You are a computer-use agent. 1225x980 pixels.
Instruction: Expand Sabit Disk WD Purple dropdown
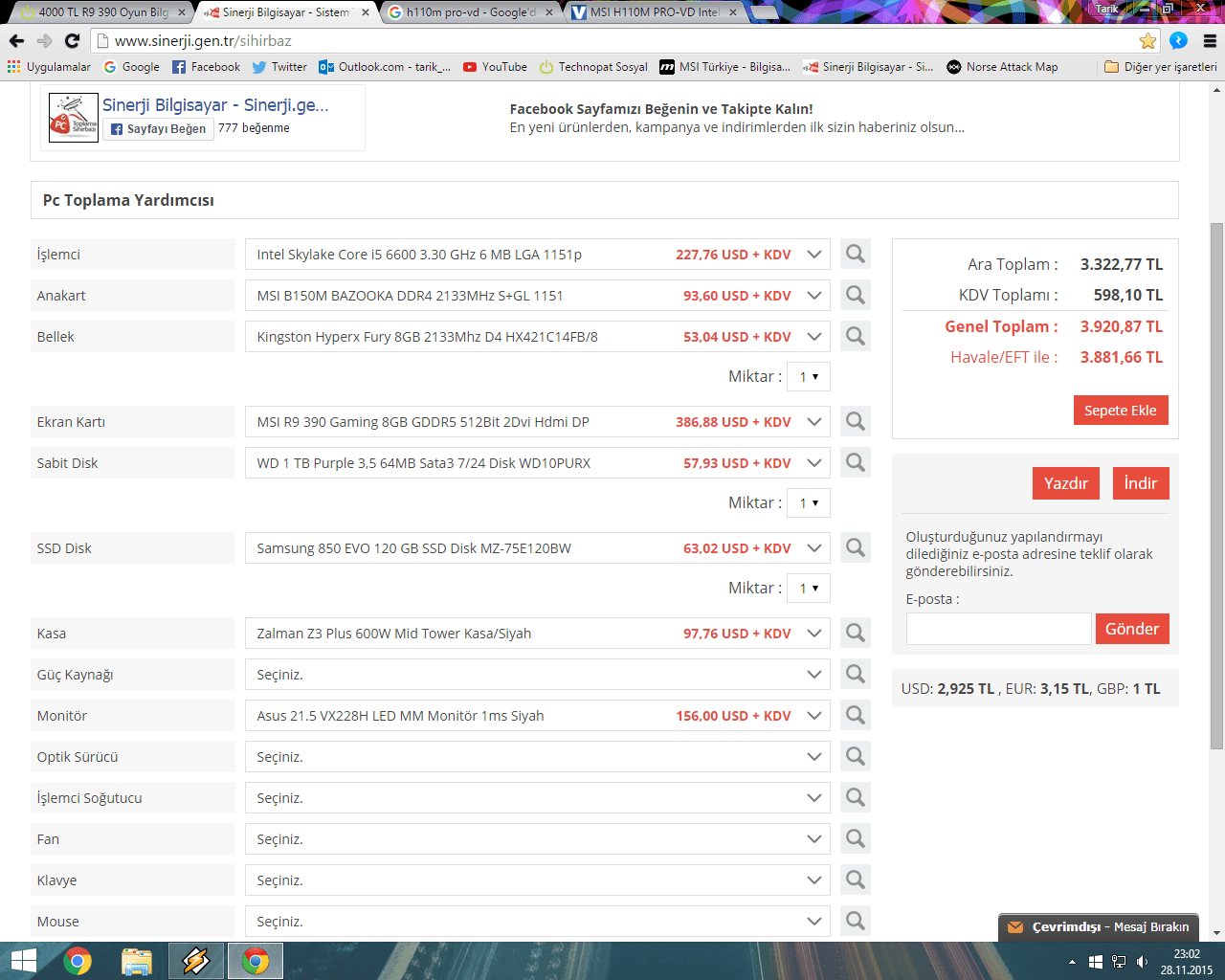pos(538,462)
